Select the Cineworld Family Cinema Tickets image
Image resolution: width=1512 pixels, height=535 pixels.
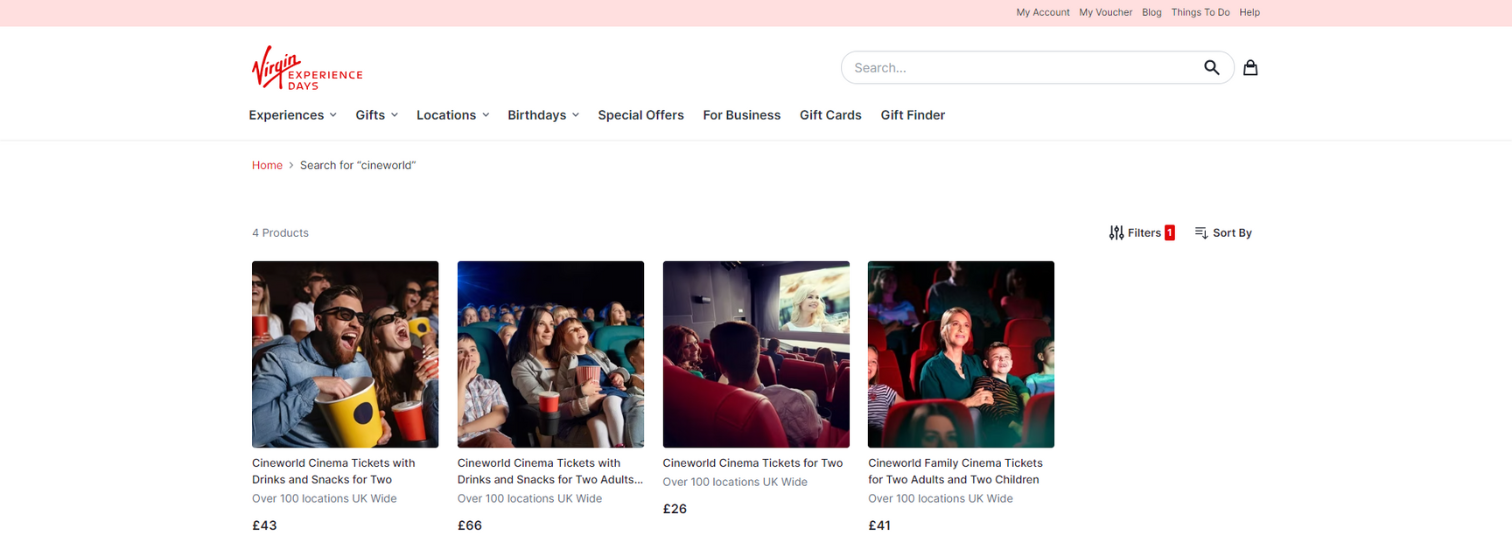pyautogui.click(x=960, y=354)
